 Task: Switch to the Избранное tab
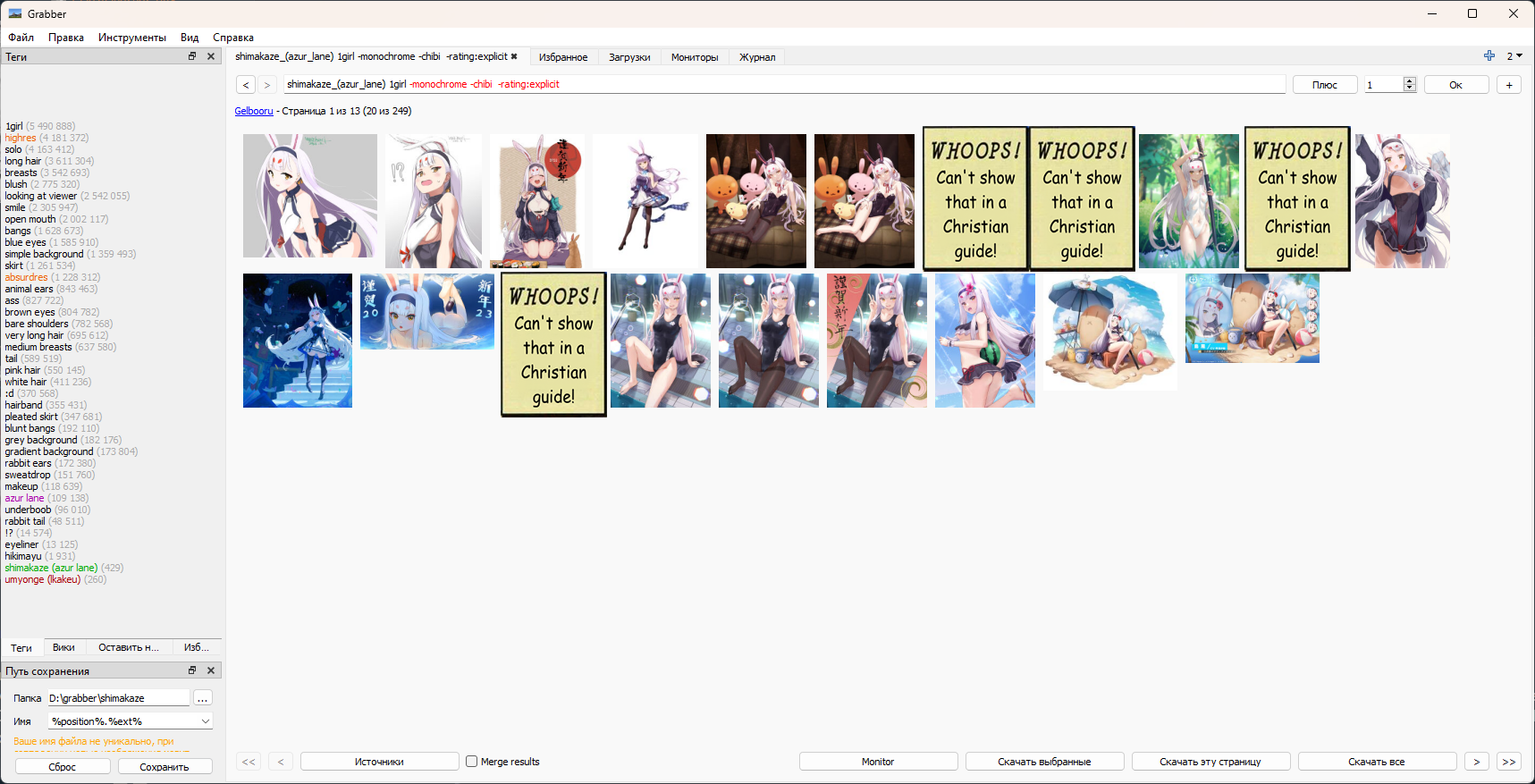point(563,57)
